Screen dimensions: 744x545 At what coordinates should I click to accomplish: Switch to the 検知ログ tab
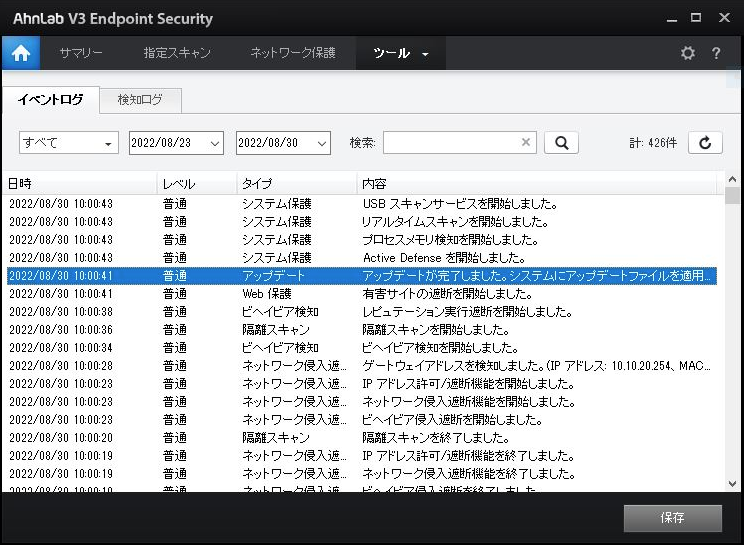coord(140,100)
